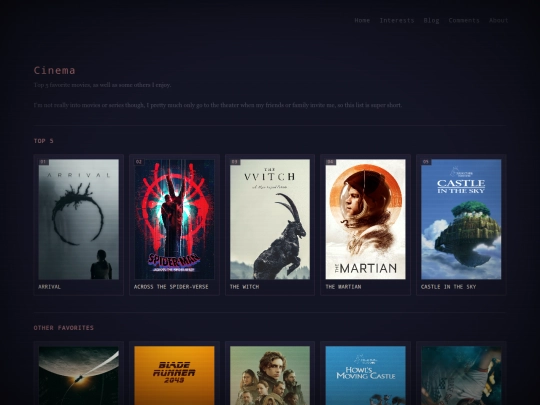The image size is (540, 405).
Task: Click the Blade Runner 2049 poster
Action: (x=174, y=375)
